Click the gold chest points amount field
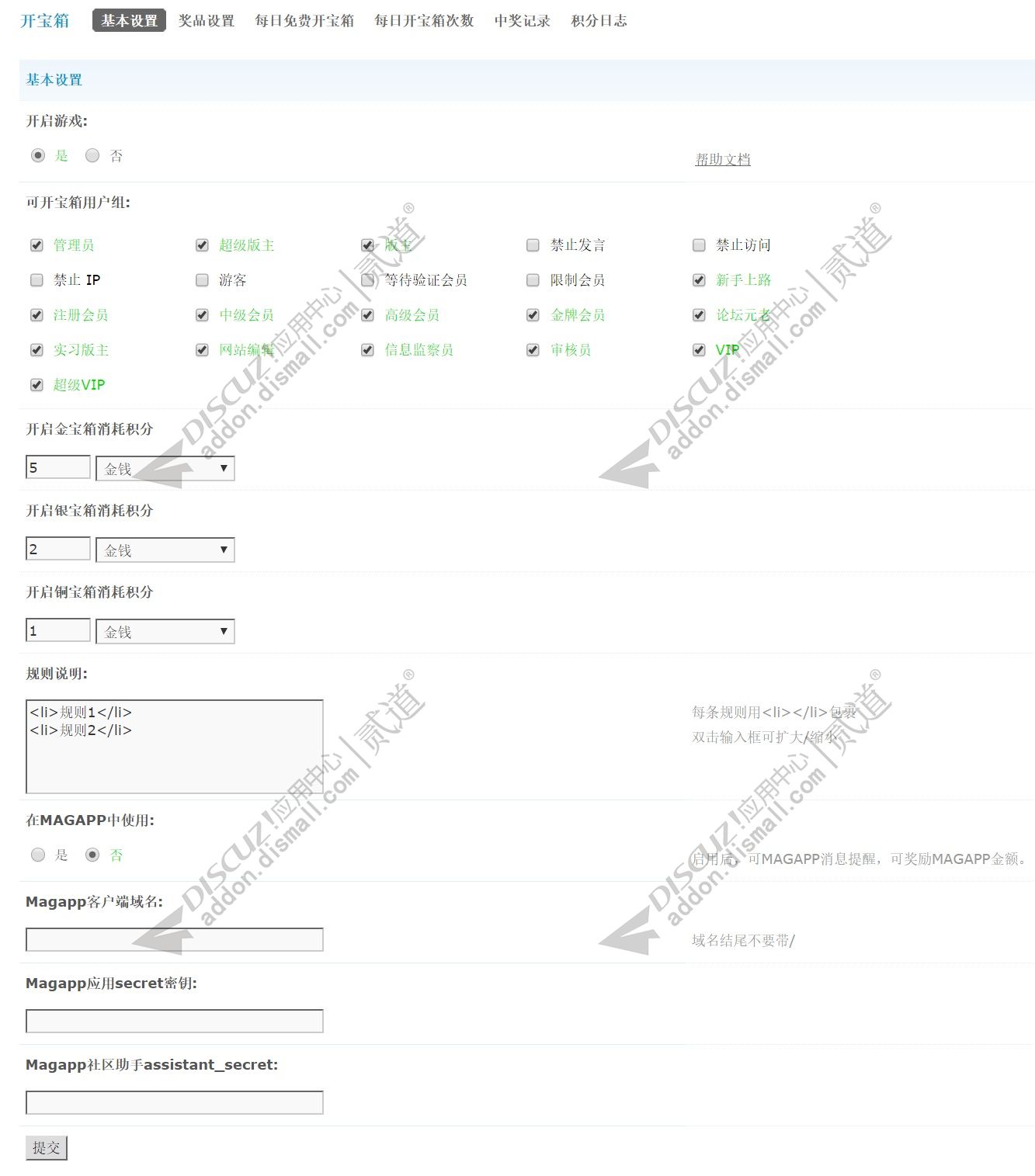 coord(58,467)
